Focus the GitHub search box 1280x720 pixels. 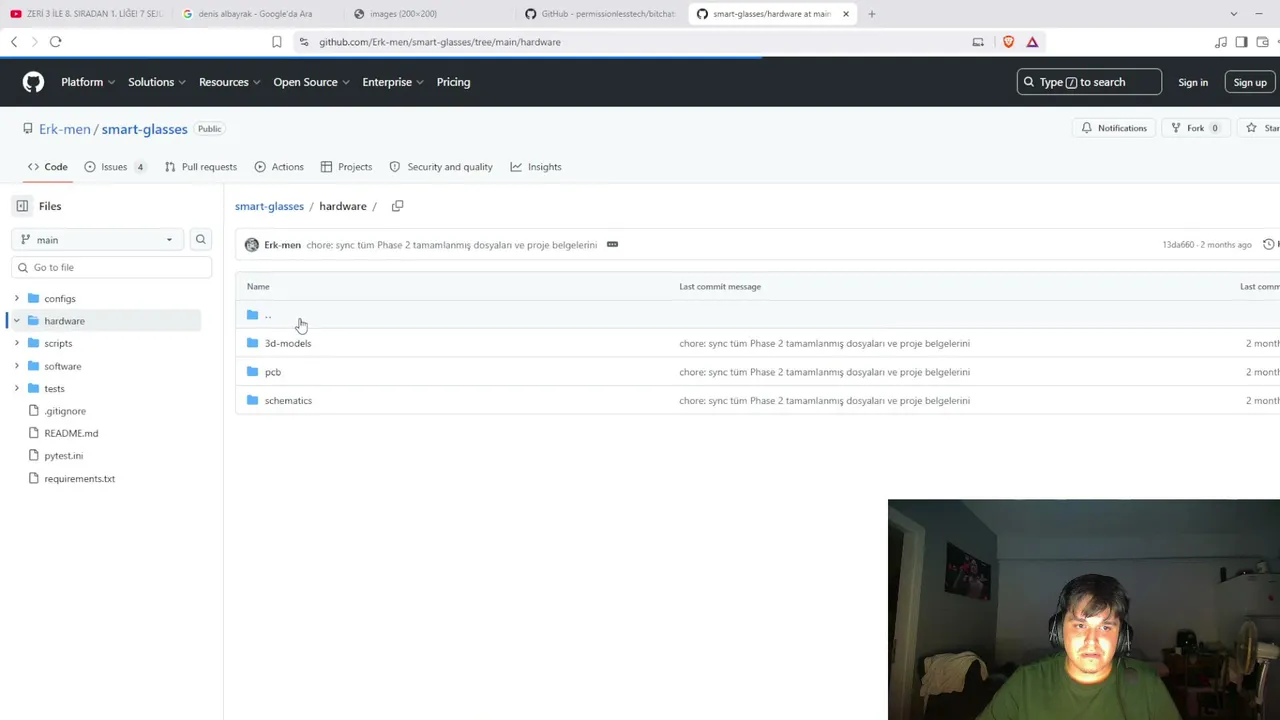click(1089, 82)
